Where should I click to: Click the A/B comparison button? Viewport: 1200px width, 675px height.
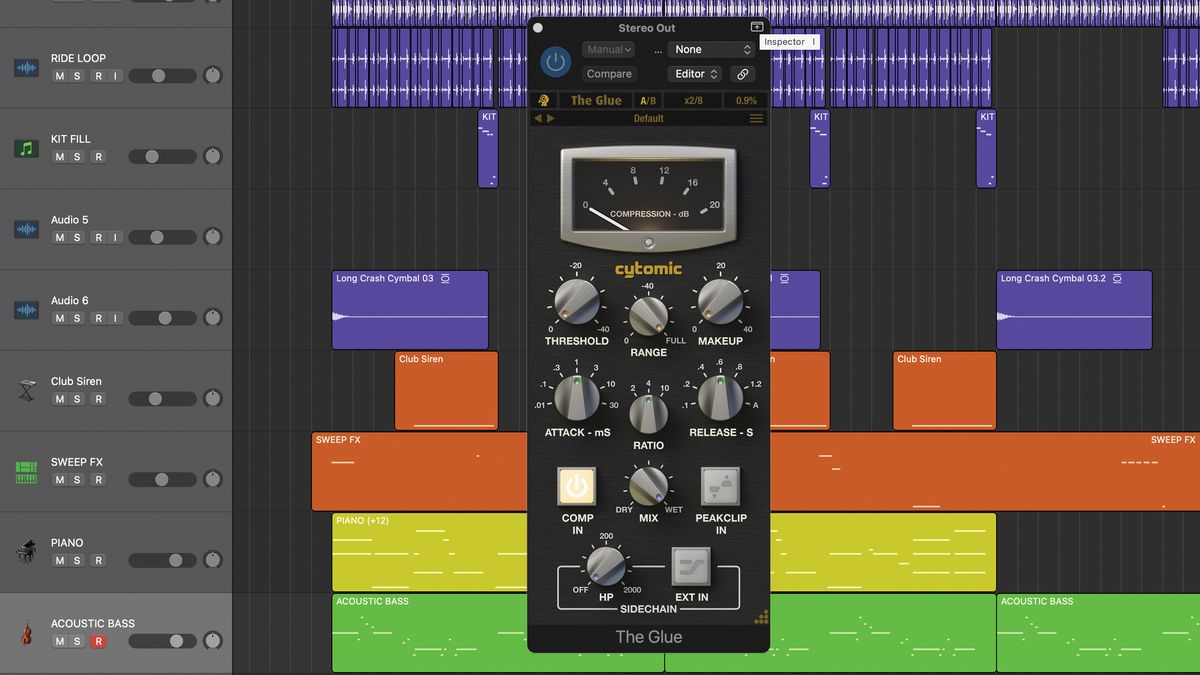[x=648, y=100]
